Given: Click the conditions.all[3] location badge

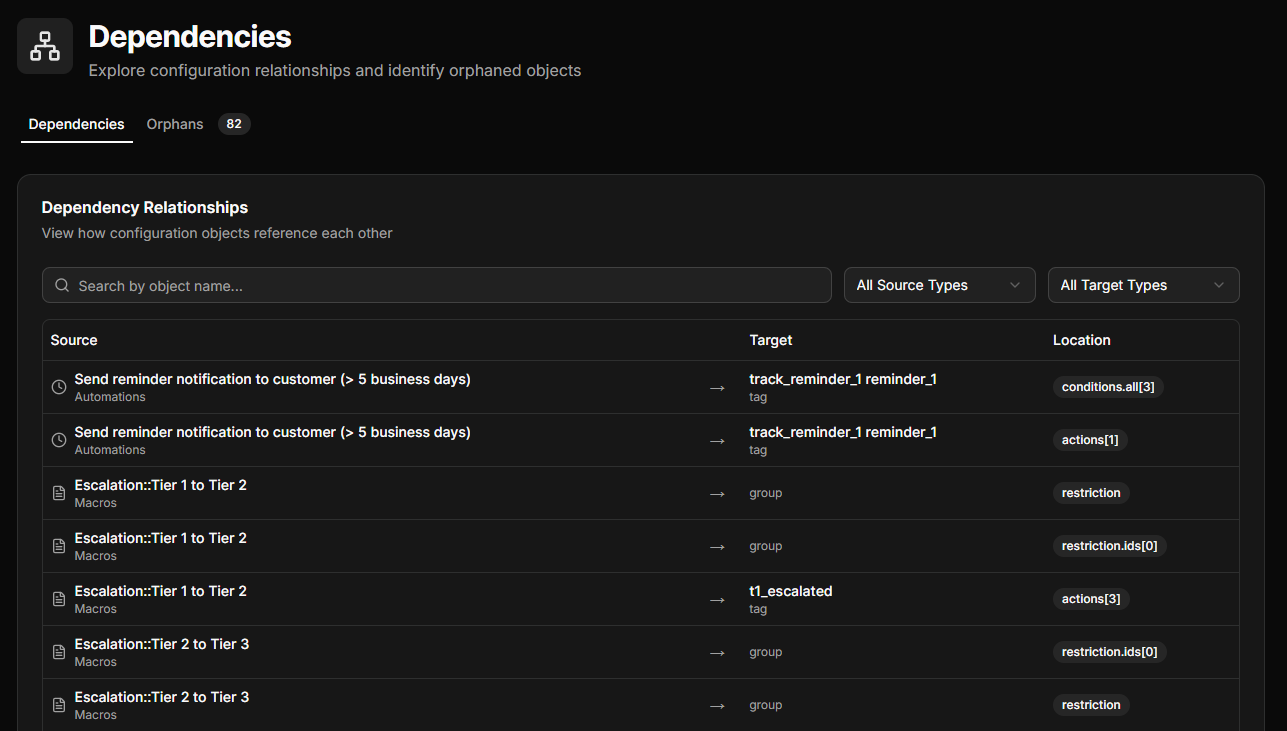Looking at the screenshot, I should pos(1107,387).
